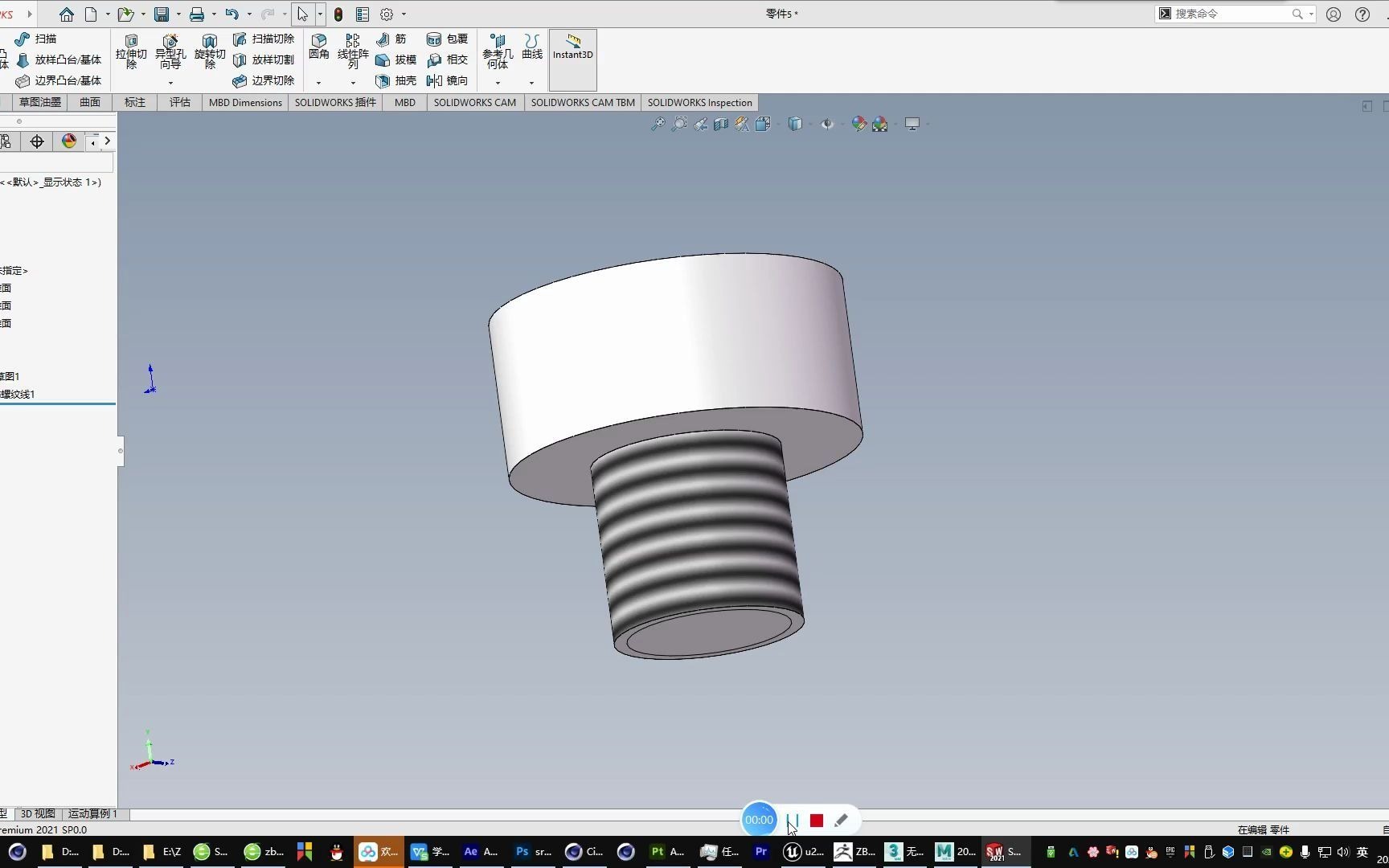Switch to the SOLIDWORKS CAM tab
1389x868 pixels.
[474, 103]
